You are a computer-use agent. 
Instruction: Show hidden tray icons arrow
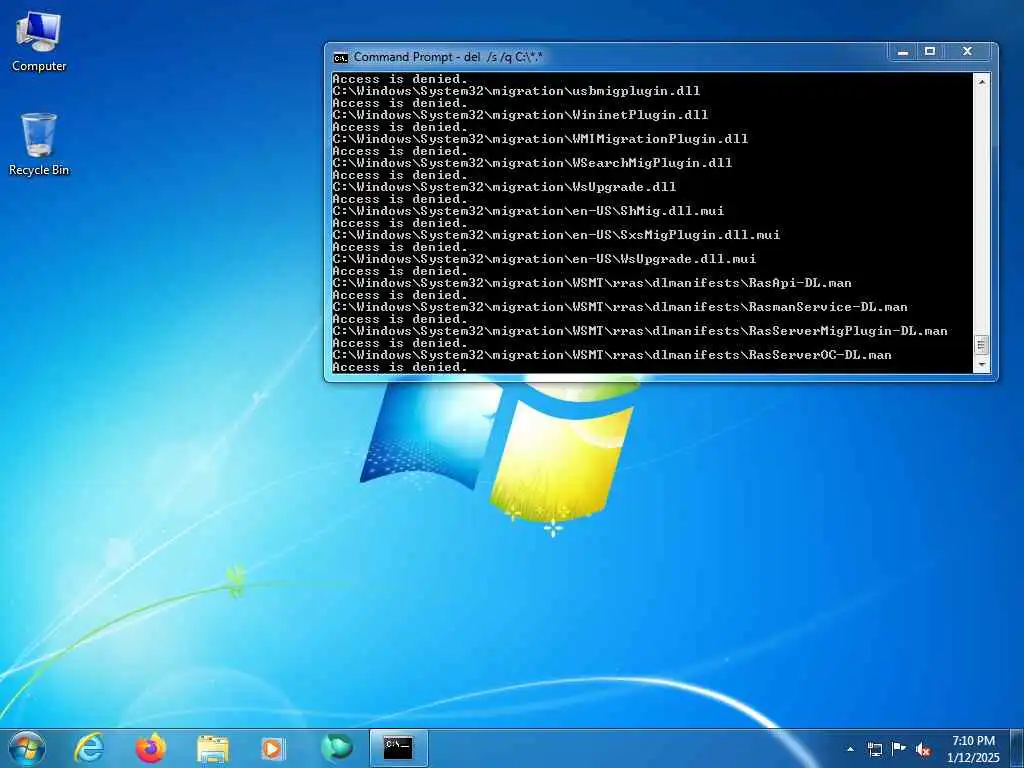click(850, 749)
